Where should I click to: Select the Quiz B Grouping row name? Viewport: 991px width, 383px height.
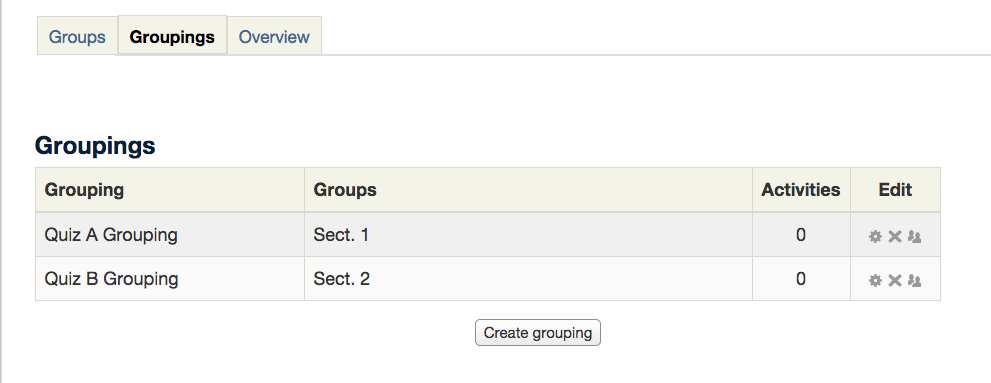(111, 279)
